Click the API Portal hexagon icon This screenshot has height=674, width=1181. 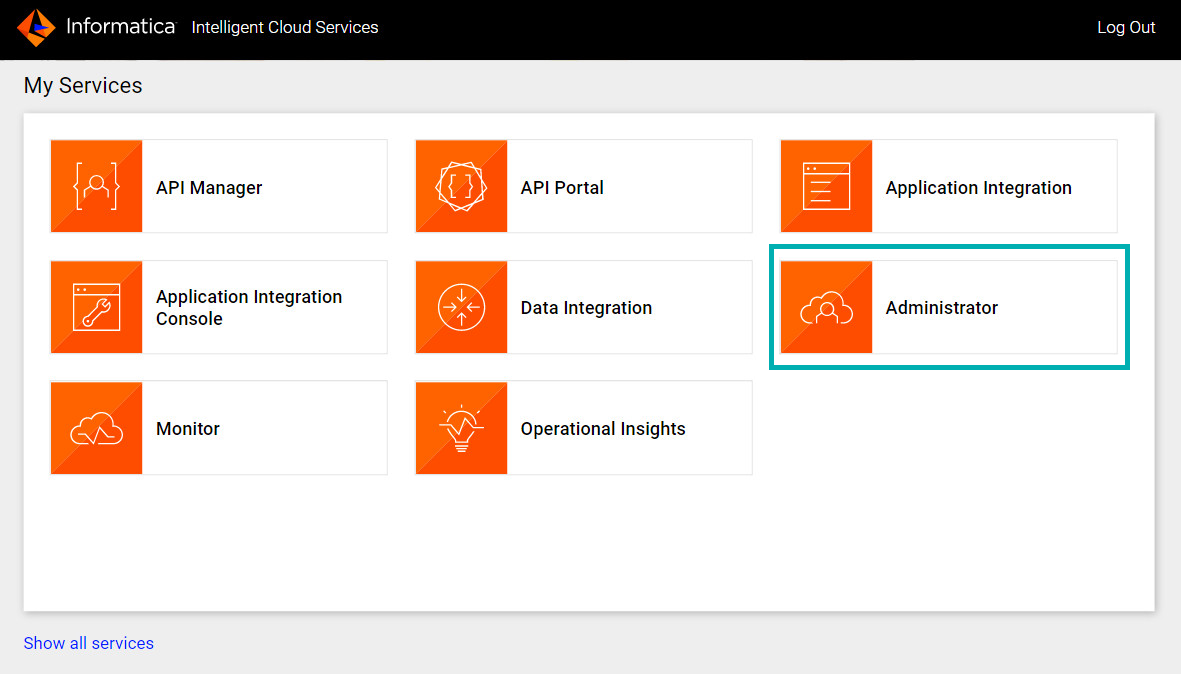pos(461,186)
